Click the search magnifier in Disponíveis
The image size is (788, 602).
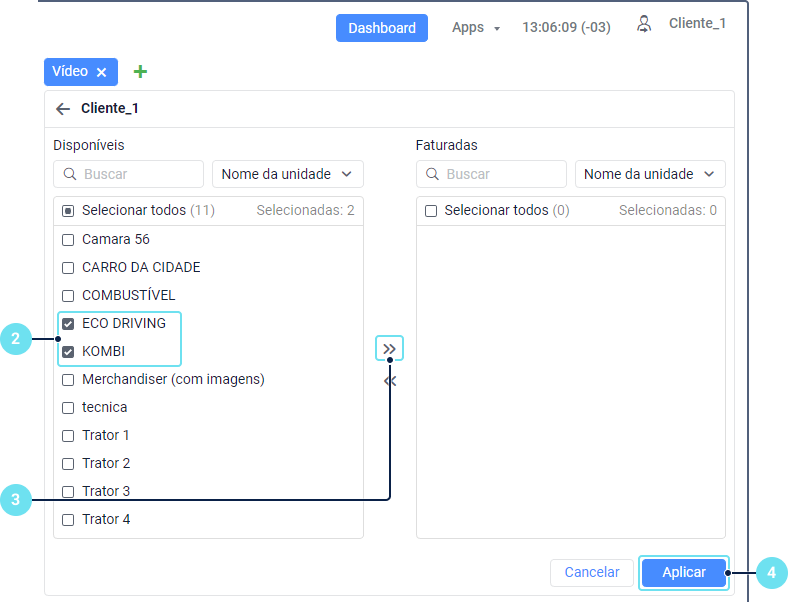click(70, 174)
